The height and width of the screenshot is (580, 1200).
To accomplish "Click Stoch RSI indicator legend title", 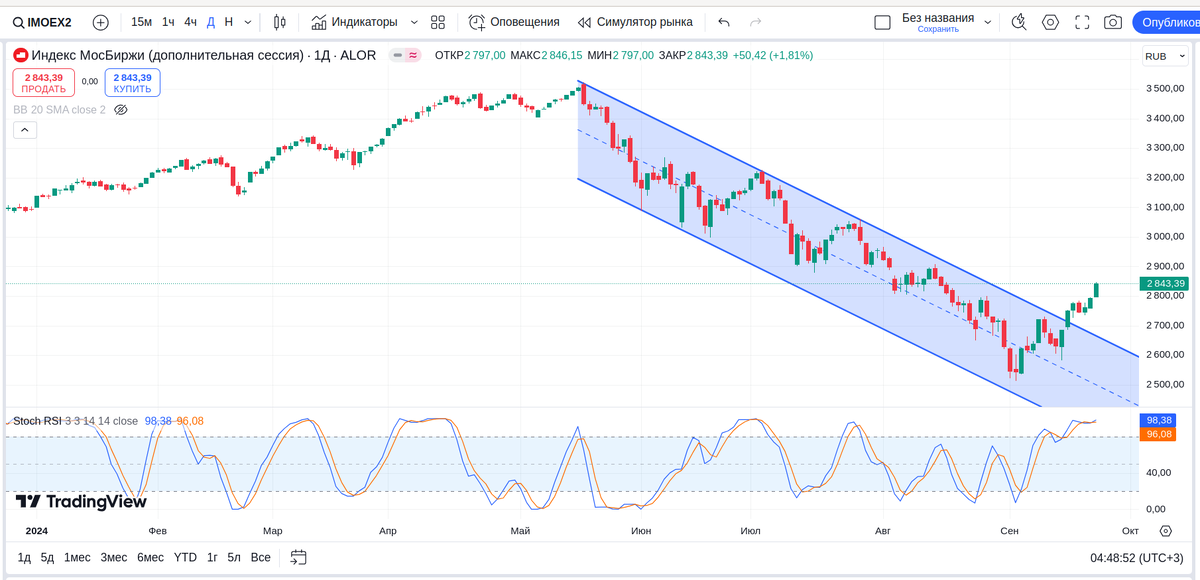I will [x=36, y=421].
